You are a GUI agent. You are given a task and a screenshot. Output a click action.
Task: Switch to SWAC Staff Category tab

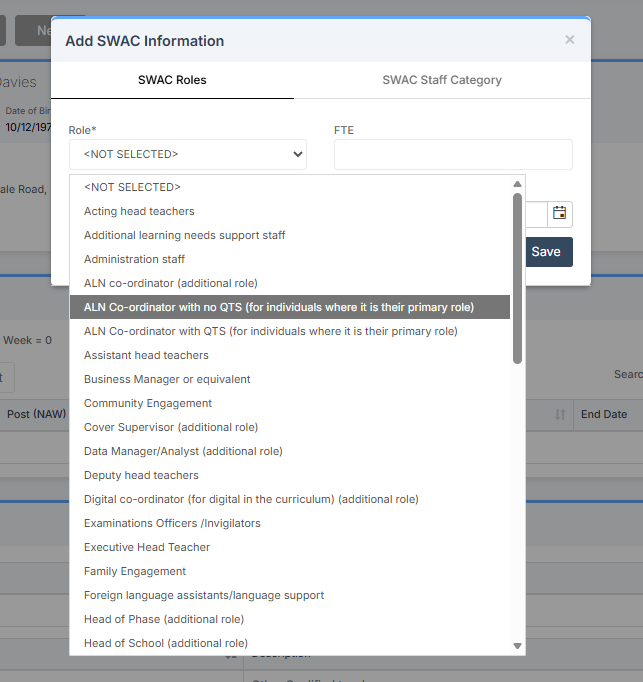(x=442, y=80)
